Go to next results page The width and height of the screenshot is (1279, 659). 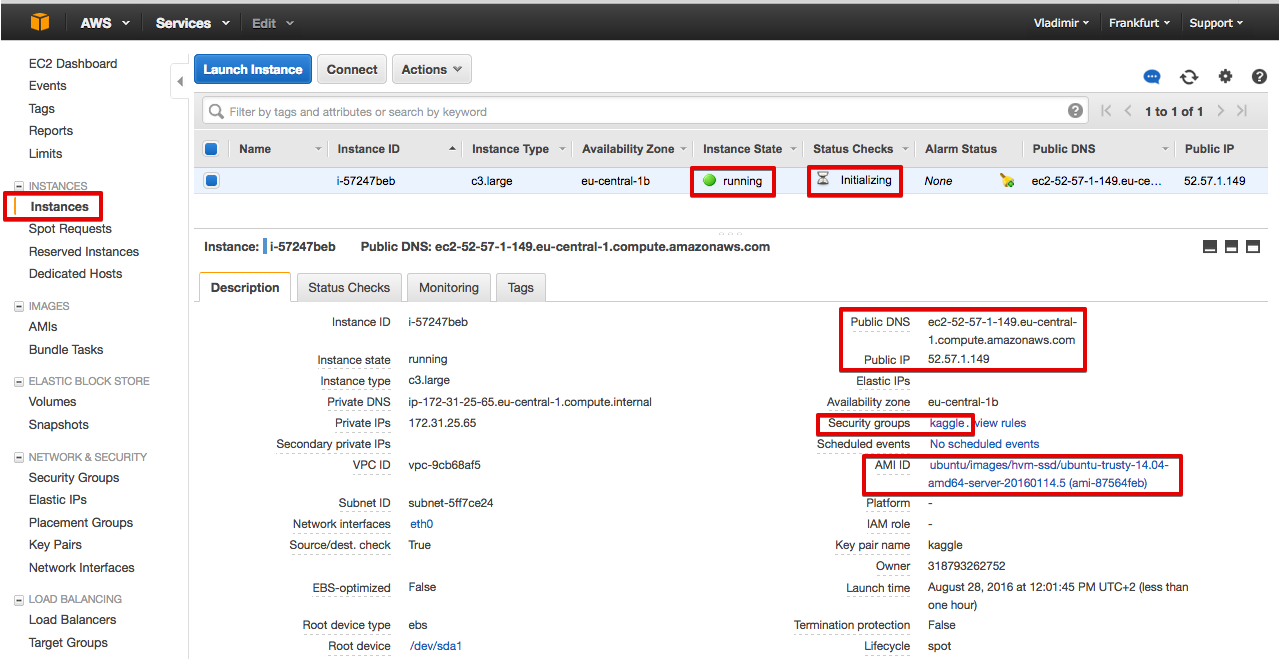1219,111
